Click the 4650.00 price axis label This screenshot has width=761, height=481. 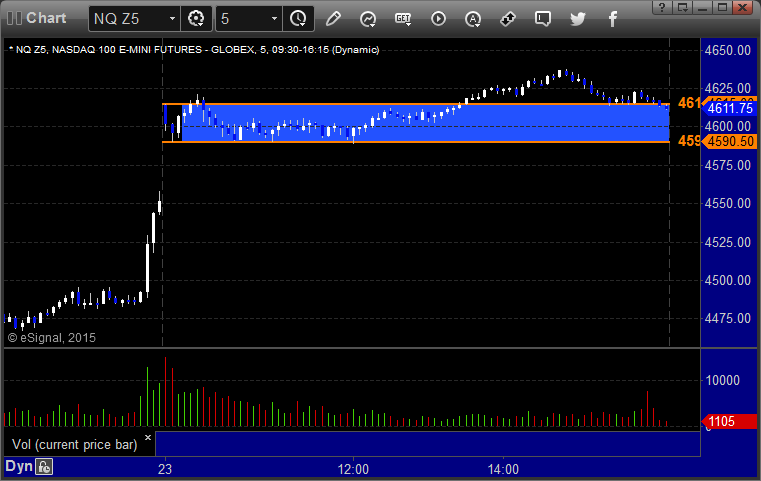click(728, 50)
